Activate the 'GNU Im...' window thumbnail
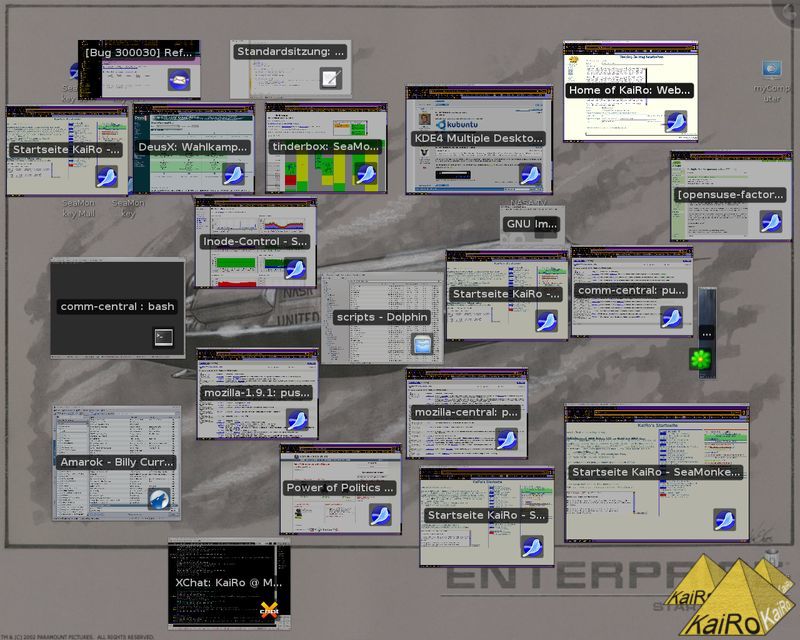The image size is (800, 640). point(532,224)
